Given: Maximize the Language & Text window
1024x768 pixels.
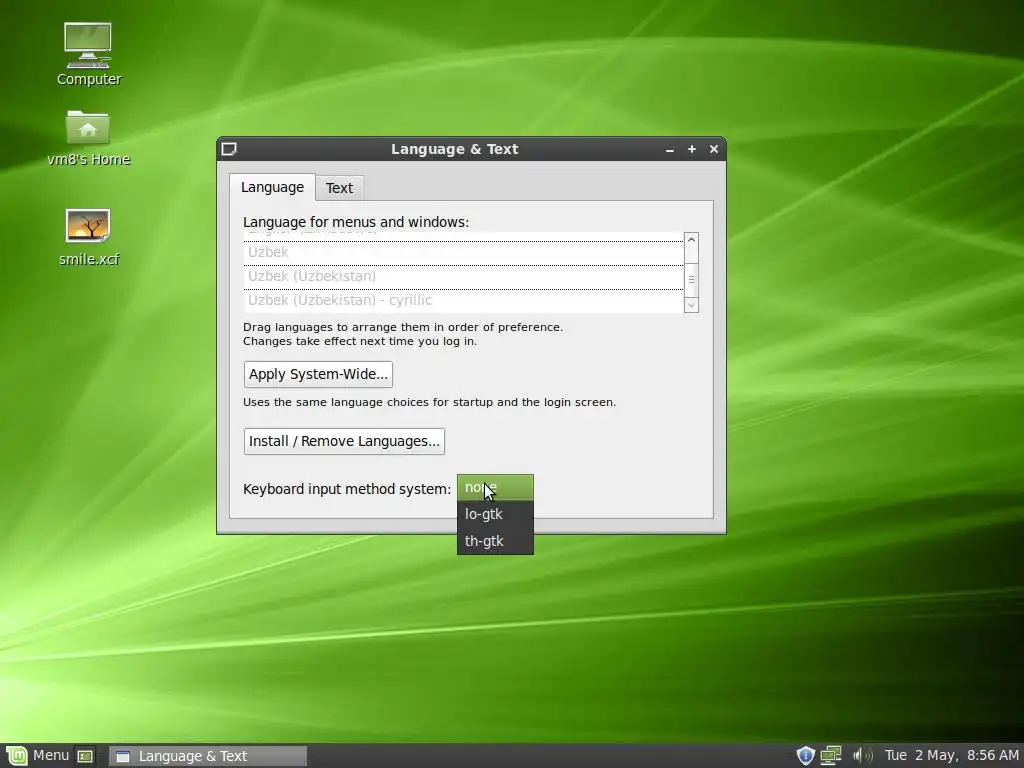Looking at the screenshot, I should [x=692, y=150].
